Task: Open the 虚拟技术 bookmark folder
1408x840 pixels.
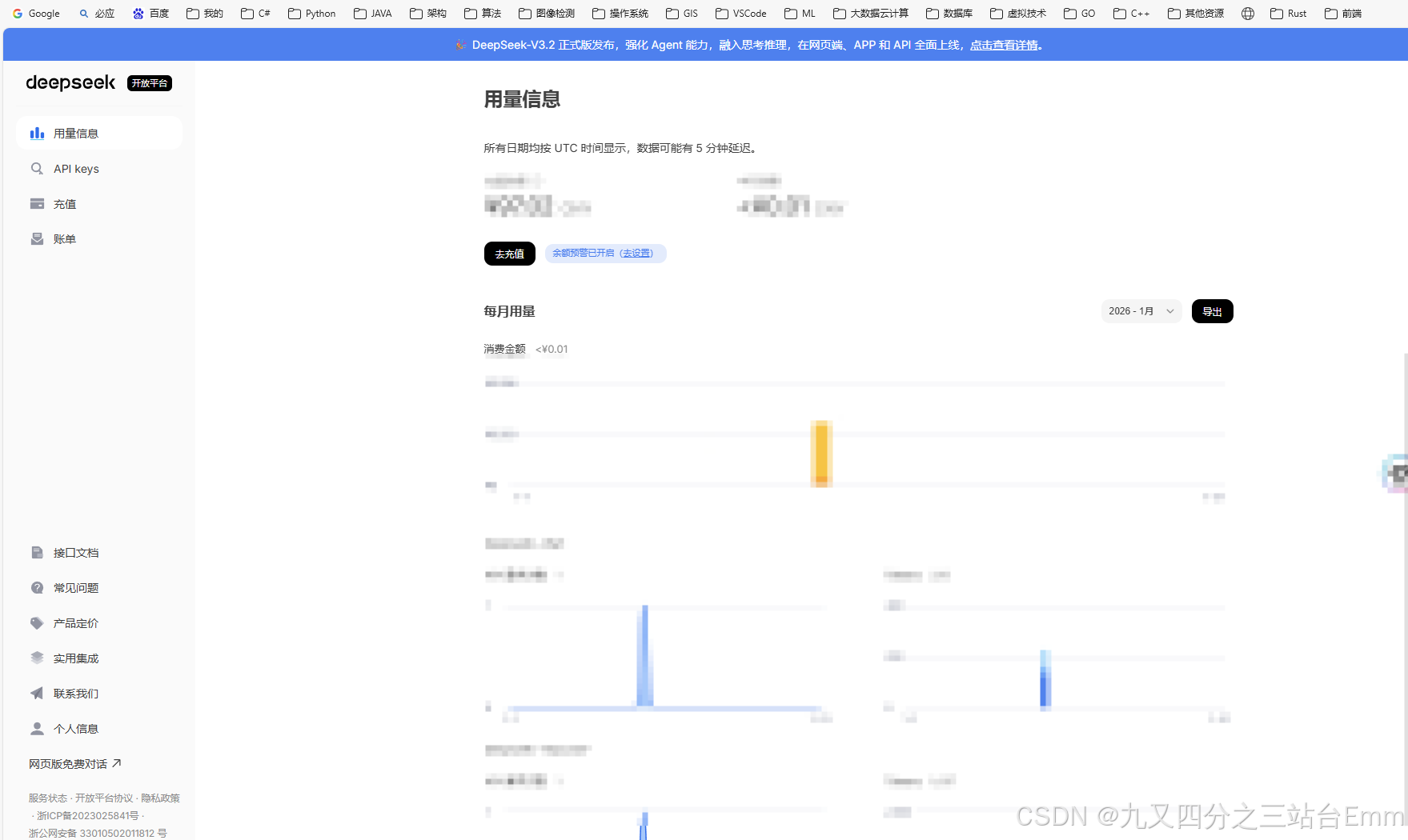Action: point(1018,14)
